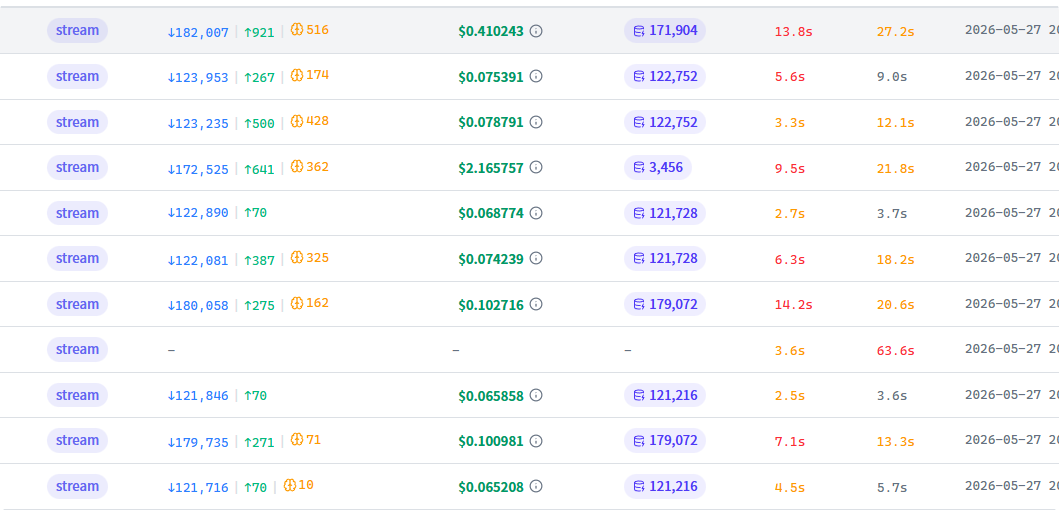The image size is (1059, 512).
Task: Click brain icon with 362 tokens
Action: (296, 166)
